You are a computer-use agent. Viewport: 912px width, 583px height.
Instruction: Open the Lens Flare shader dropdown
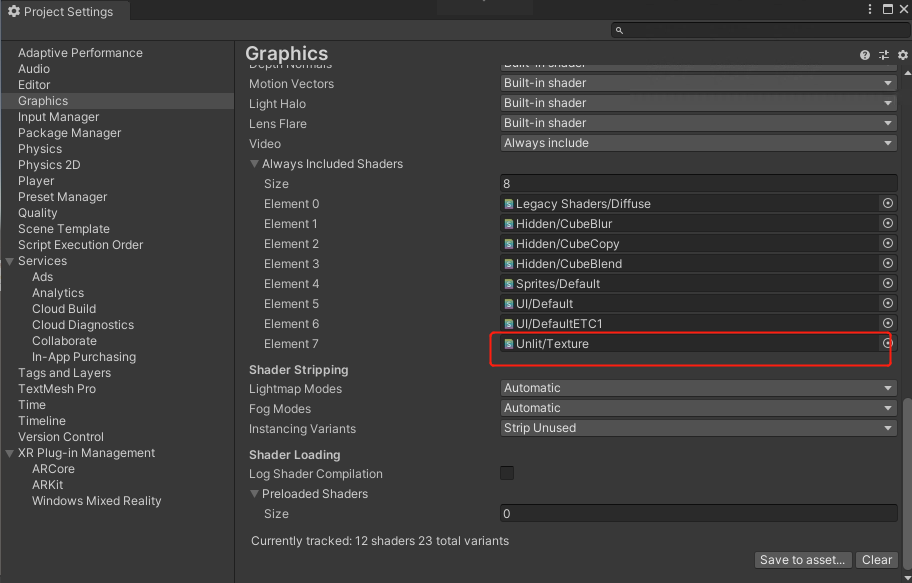click(x=698, y=123)
